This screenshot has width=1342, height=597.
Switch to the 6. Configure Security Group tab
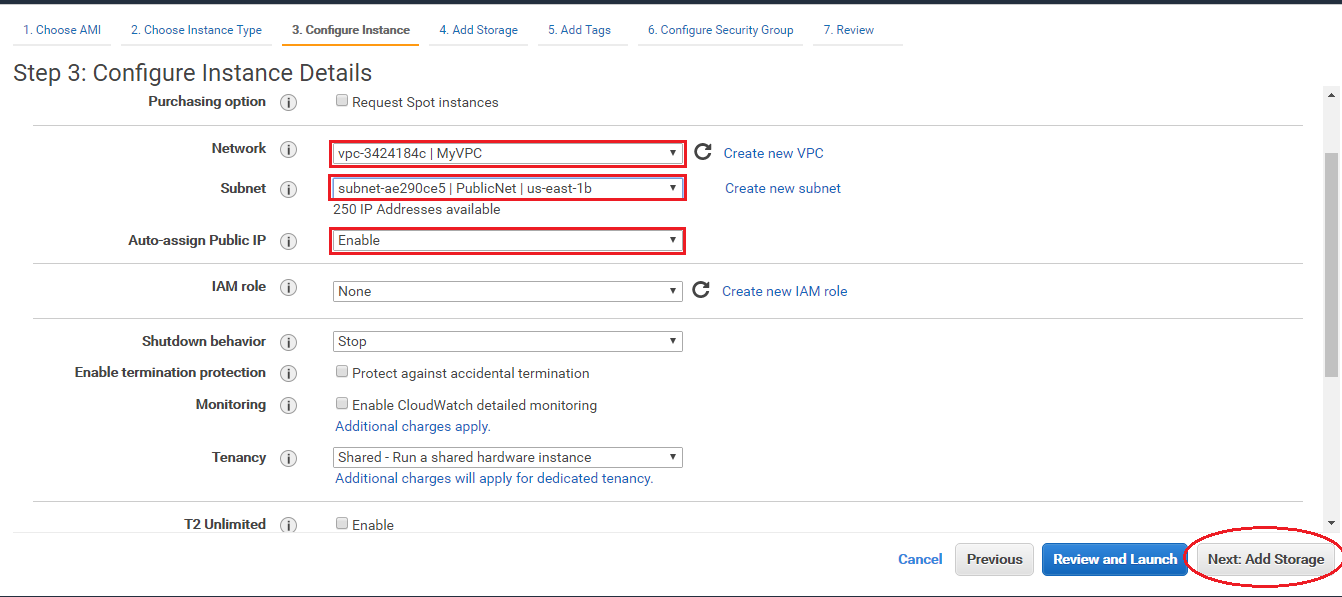(x=720, y=30)
